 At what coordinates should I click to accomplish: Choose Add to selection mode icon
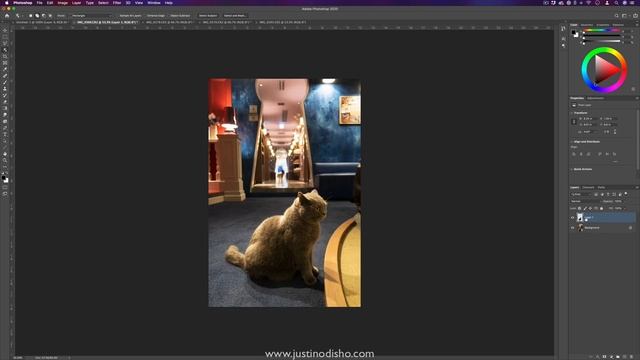tap(37, 16)
